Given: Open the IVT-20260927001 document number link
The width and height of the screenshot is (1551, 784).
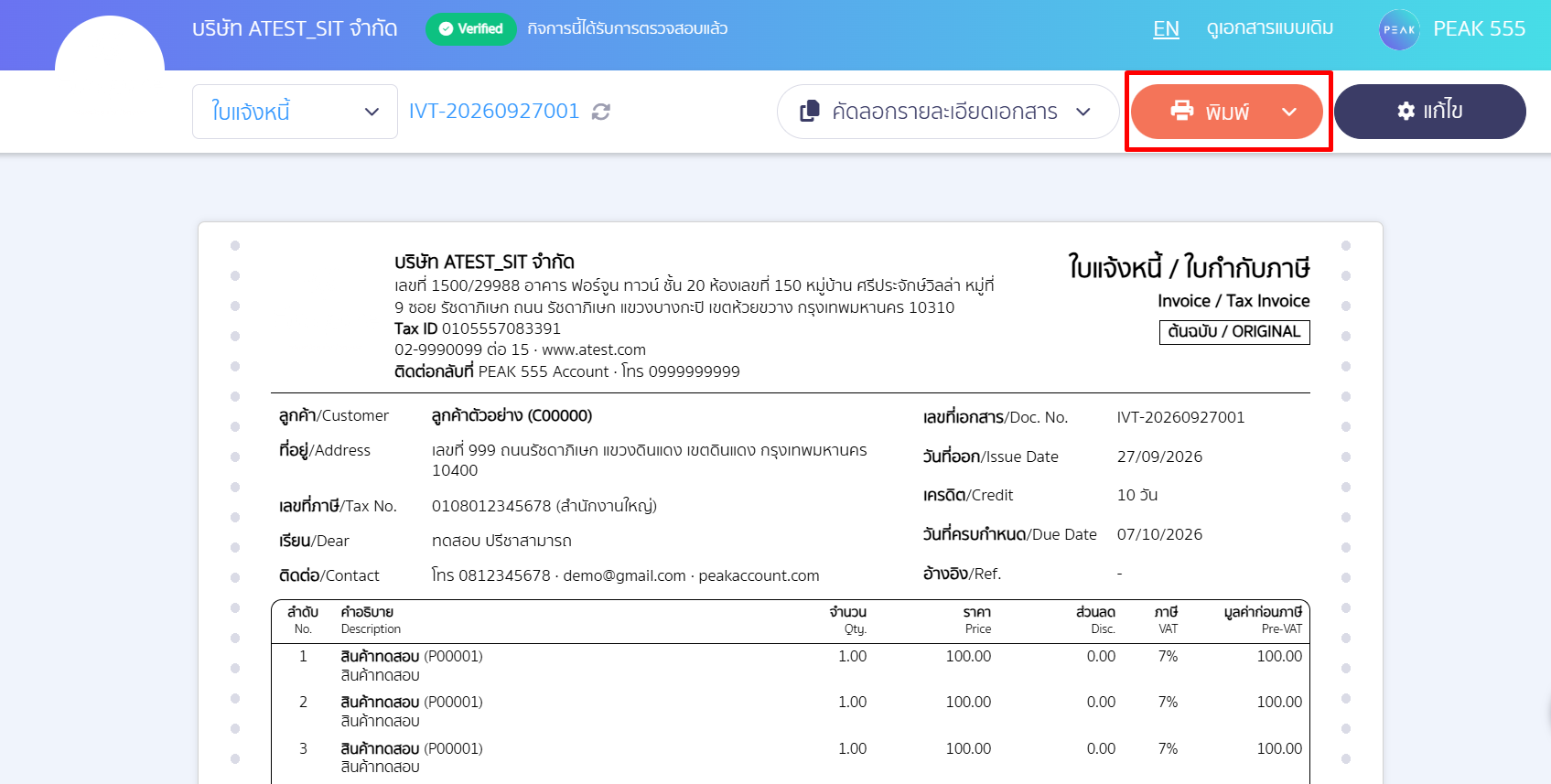Looking at the screenshot, I should tap(494, 112).
